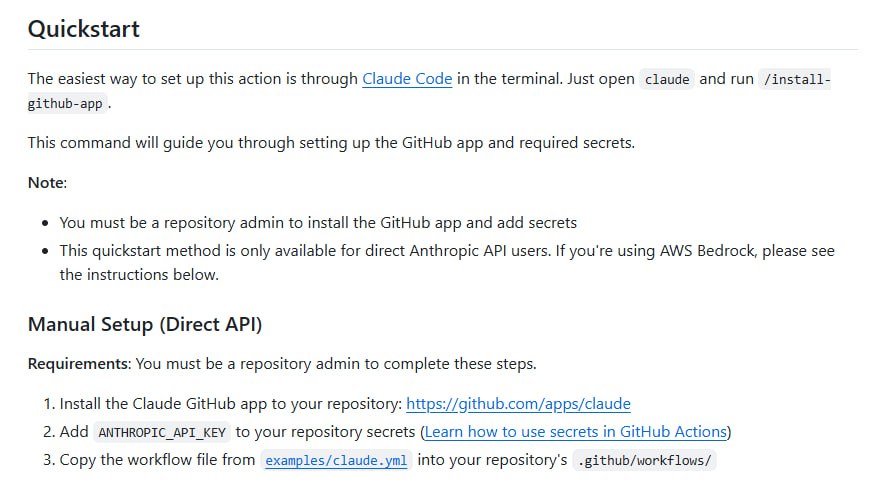Click the ANTHROPIC_API_KEY code label
Screen dimensions: 885x489
162,433
